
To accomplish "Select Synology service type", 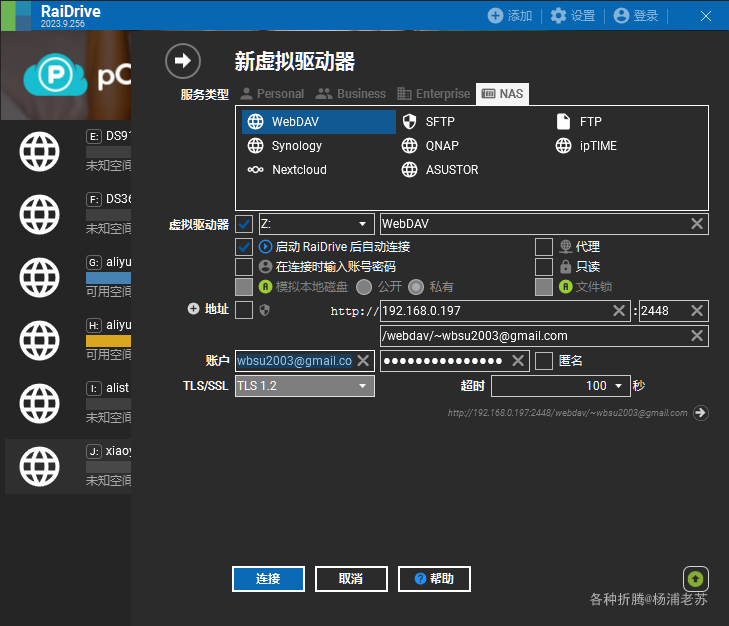I will coord(285,146).
